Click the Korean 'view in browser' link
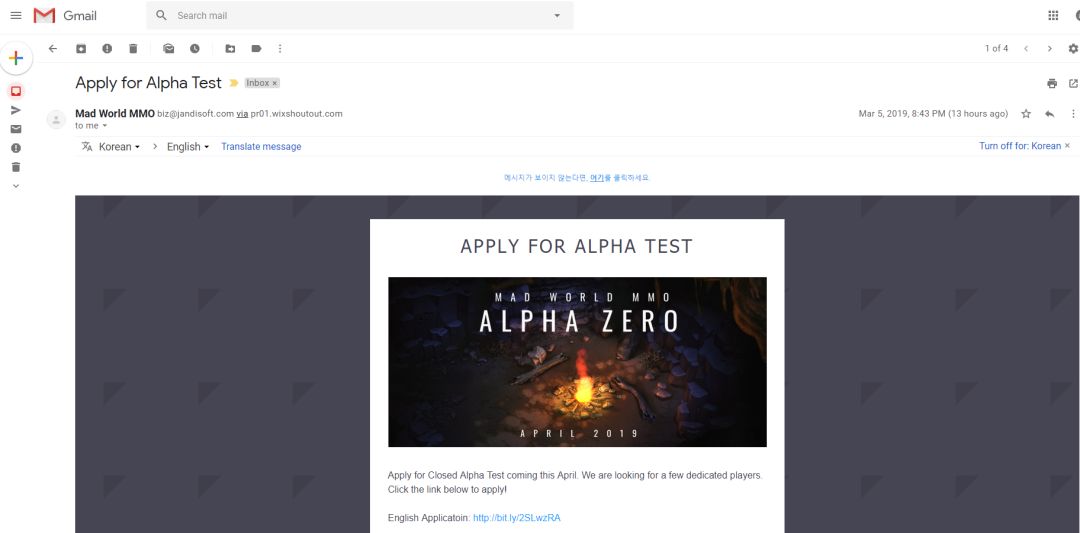Screen dimensions: 1080x533 pyautogui.click(x=596, y=178)
